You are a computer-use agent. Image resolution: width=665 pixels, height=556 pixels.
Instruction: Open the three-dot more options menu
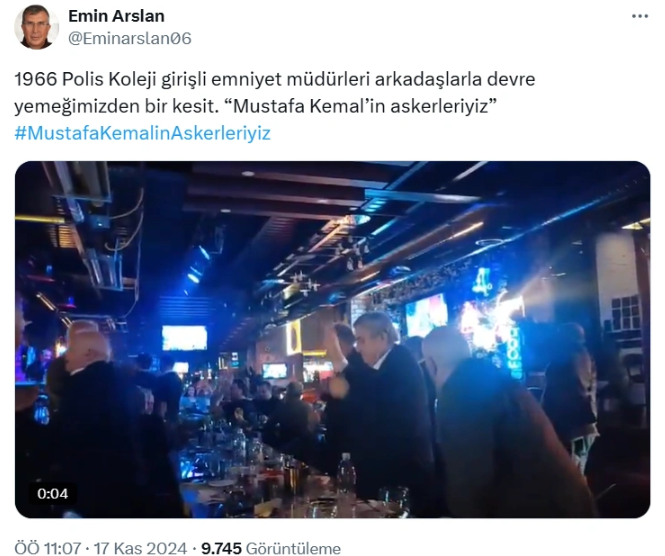pyautogui.click(x=640, y=16)
